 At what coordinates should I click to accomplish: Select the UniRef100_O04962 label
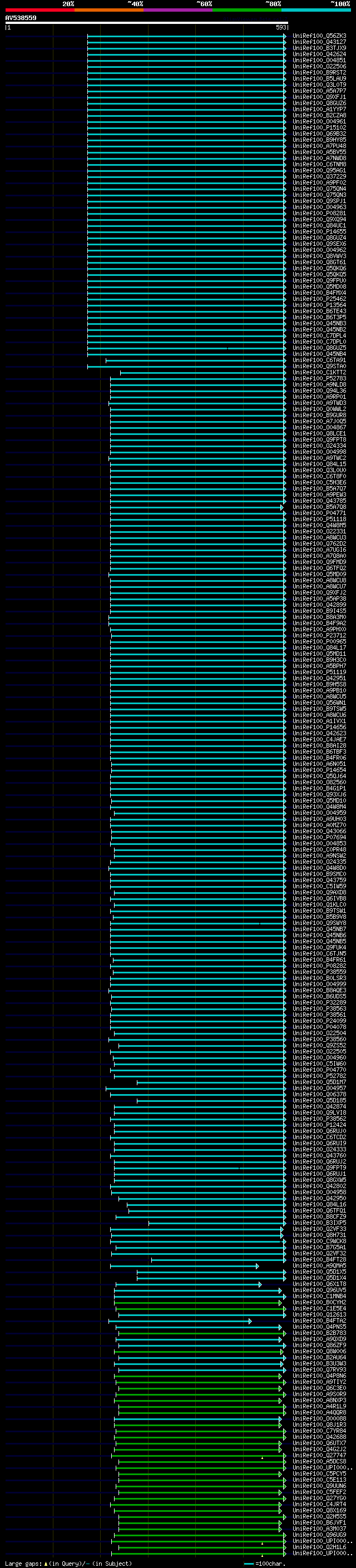pyautogui.click(x=319, y=250)
